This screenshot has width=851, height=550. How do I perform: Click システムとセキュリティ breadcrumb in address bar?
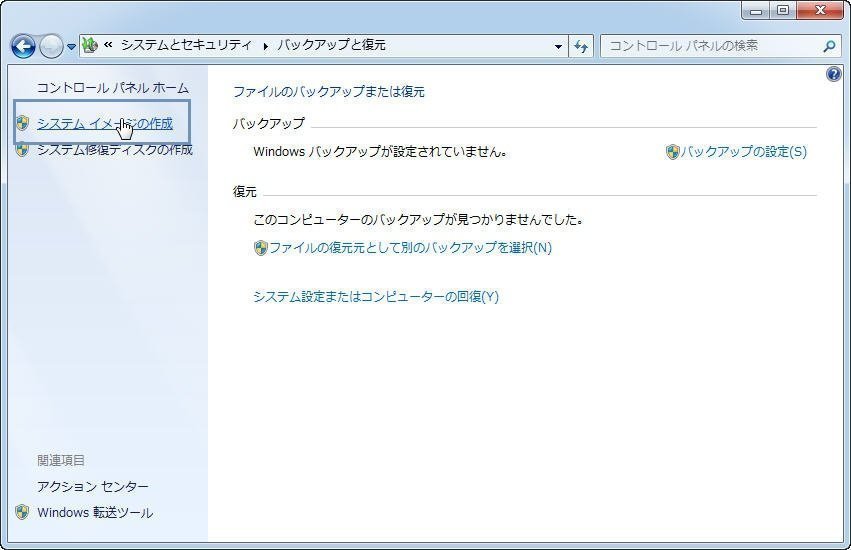pyautogui.click(x=186, y=45)
